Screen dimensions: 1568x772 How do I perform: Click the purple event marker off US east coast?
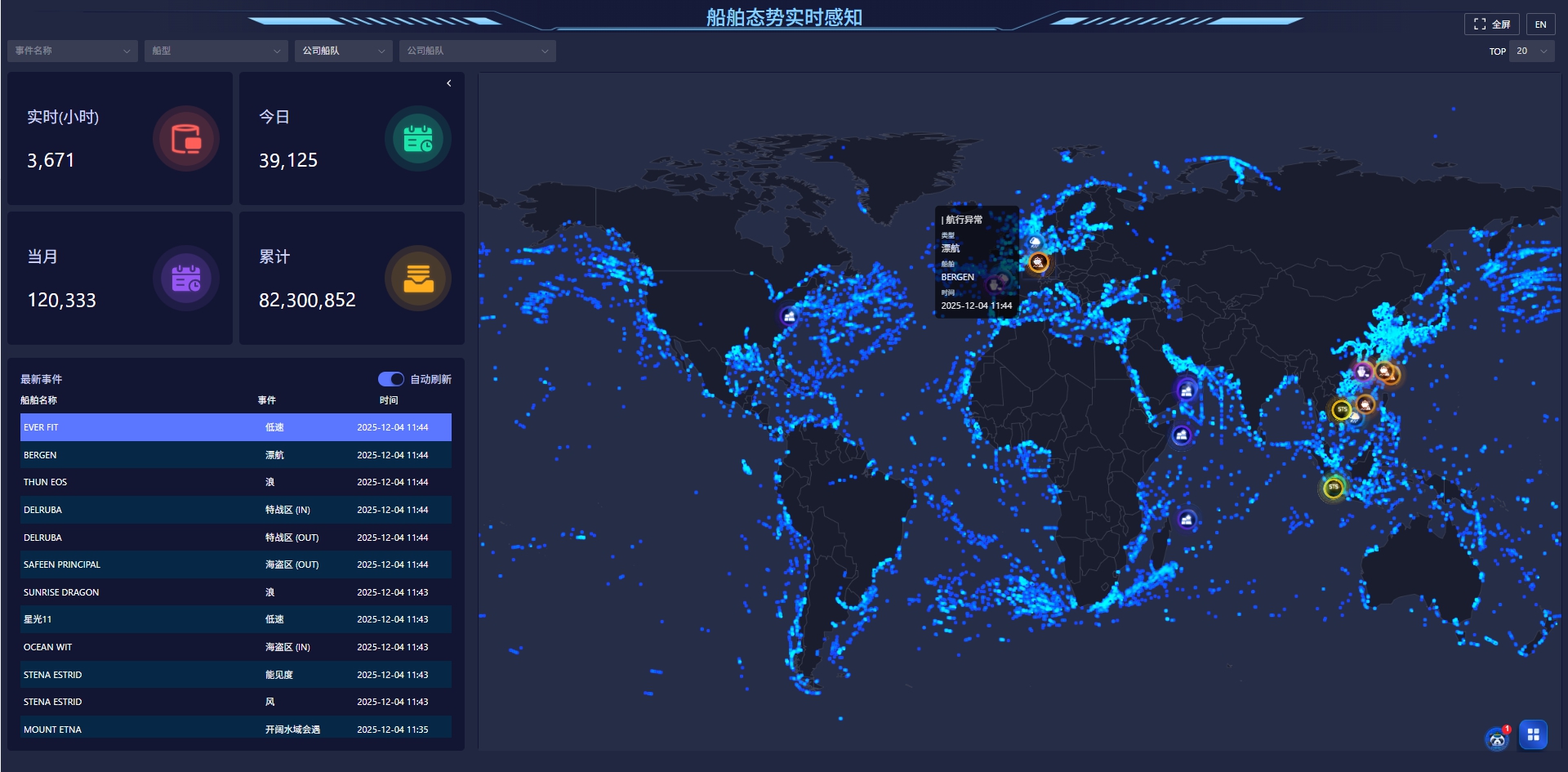pyautogui.click(x=789, y=316)
